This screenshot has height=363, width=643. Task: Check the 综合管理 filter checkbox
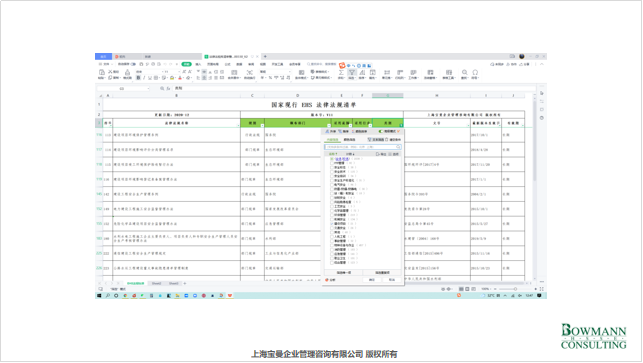click(x=332, y=263)
